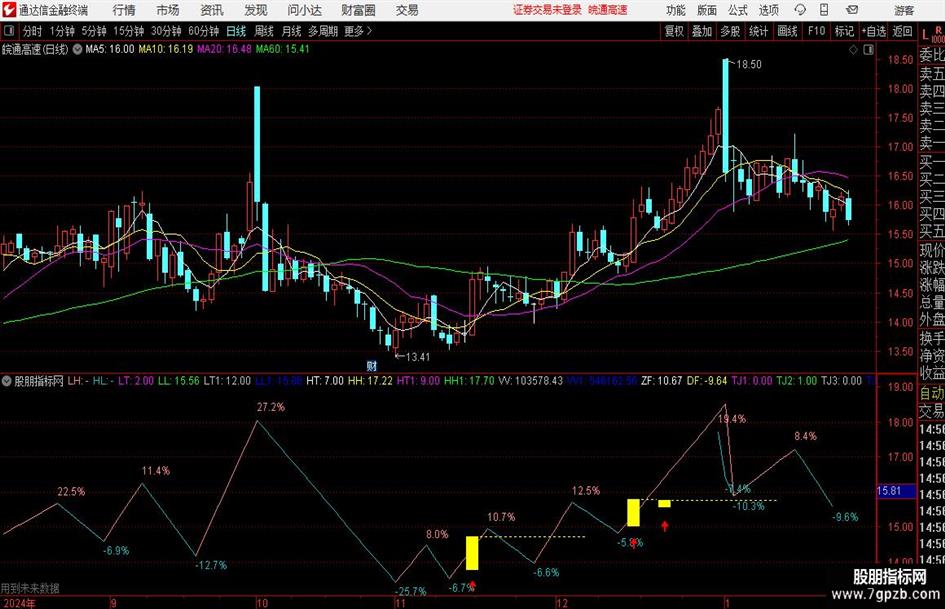Open the 发现 menu
The image size is (945, 609).
(x=256, y=10)
